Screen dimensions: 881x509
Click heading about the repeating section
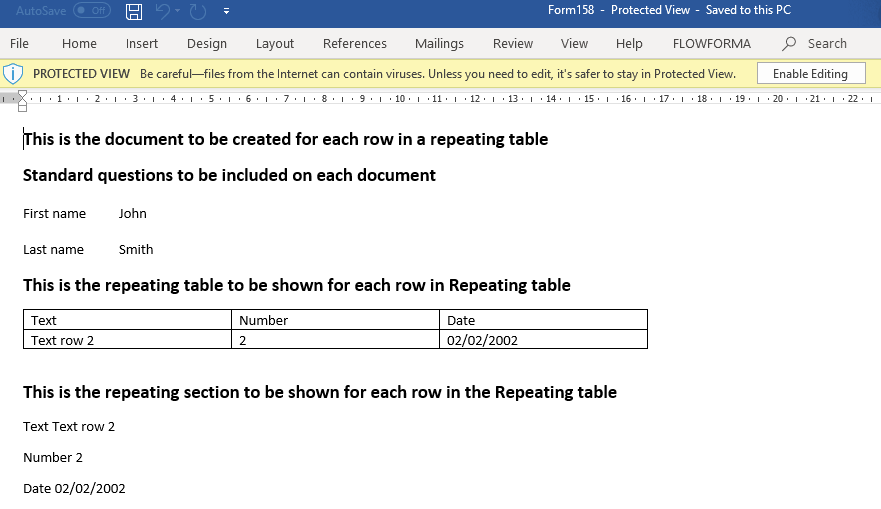(320, 392)
